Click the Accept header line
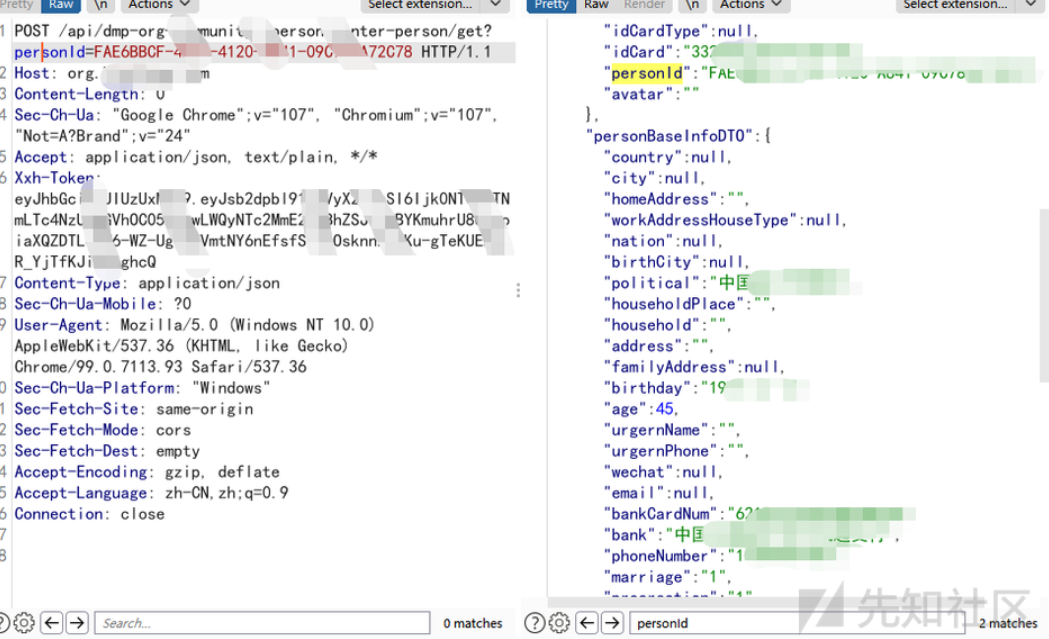The width and height of the screenshot is (1049, 639). click(x=196, y=157)
